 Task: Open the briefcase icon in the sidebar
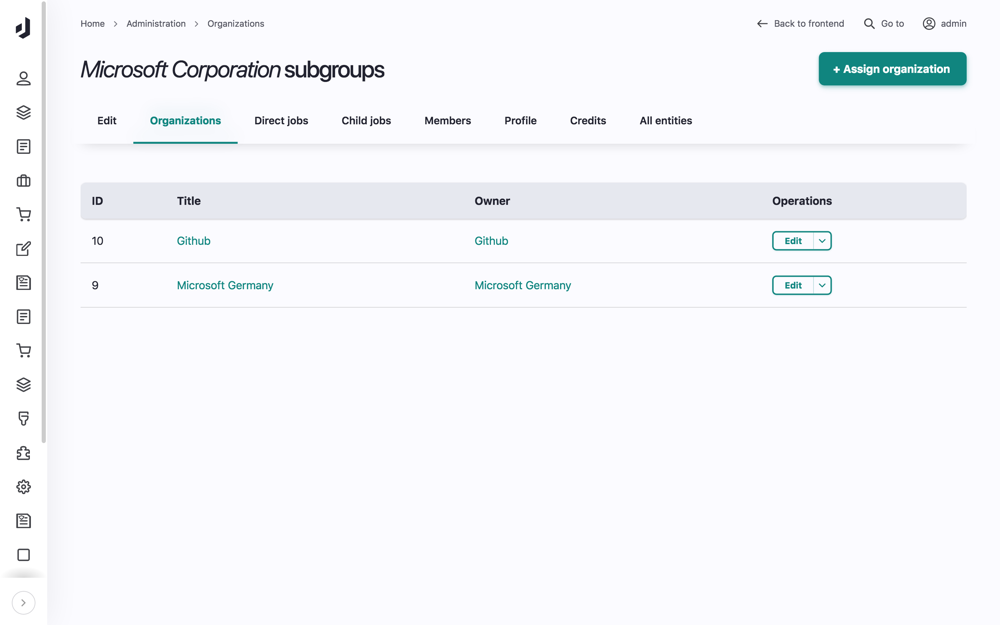tap(24, 181)
